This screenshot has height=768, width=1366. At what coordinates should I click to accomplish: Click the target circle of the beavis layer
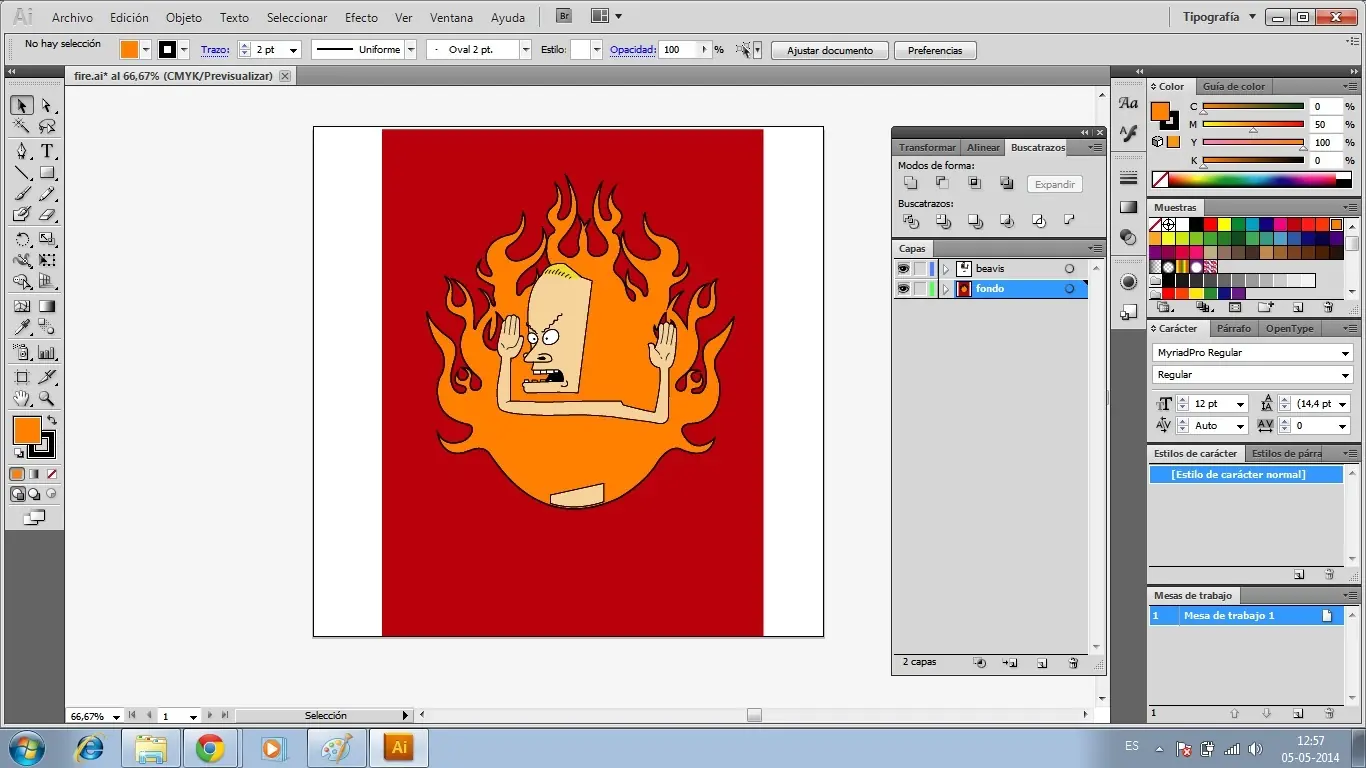1069,269
